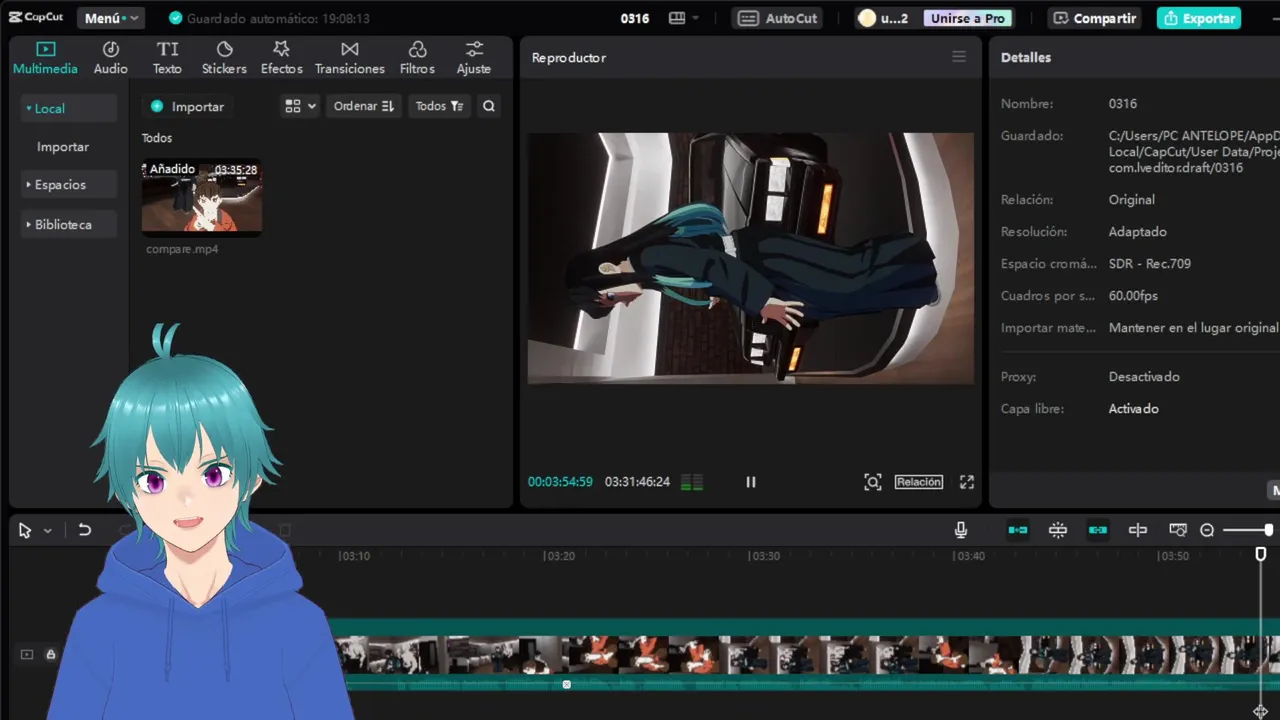Click the undo arrow icon

click(x=85, y=531)
